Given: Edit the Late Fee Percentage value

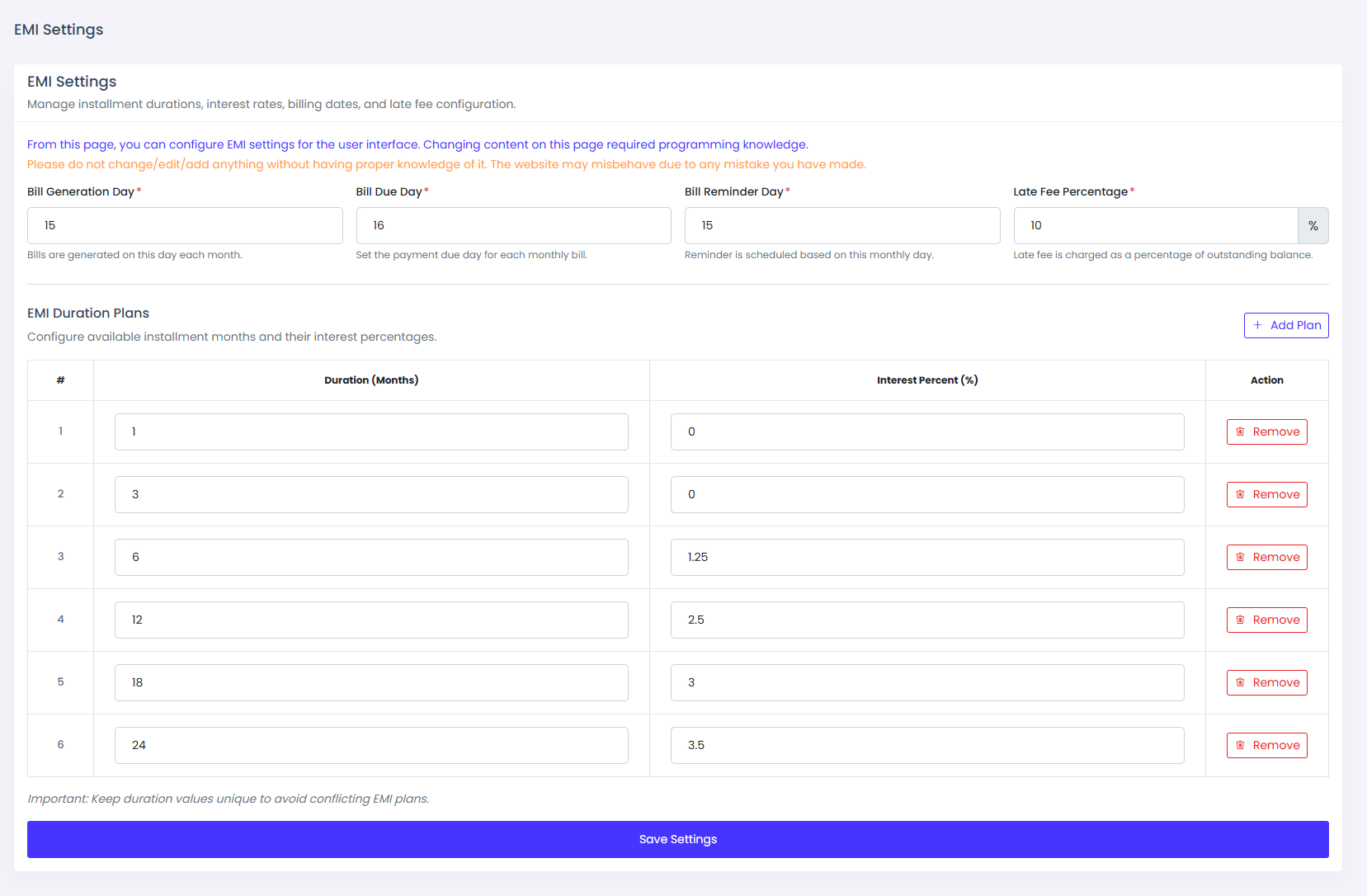Looking at the screenshot, I should pyautogui.click(x=1156, y=225).
